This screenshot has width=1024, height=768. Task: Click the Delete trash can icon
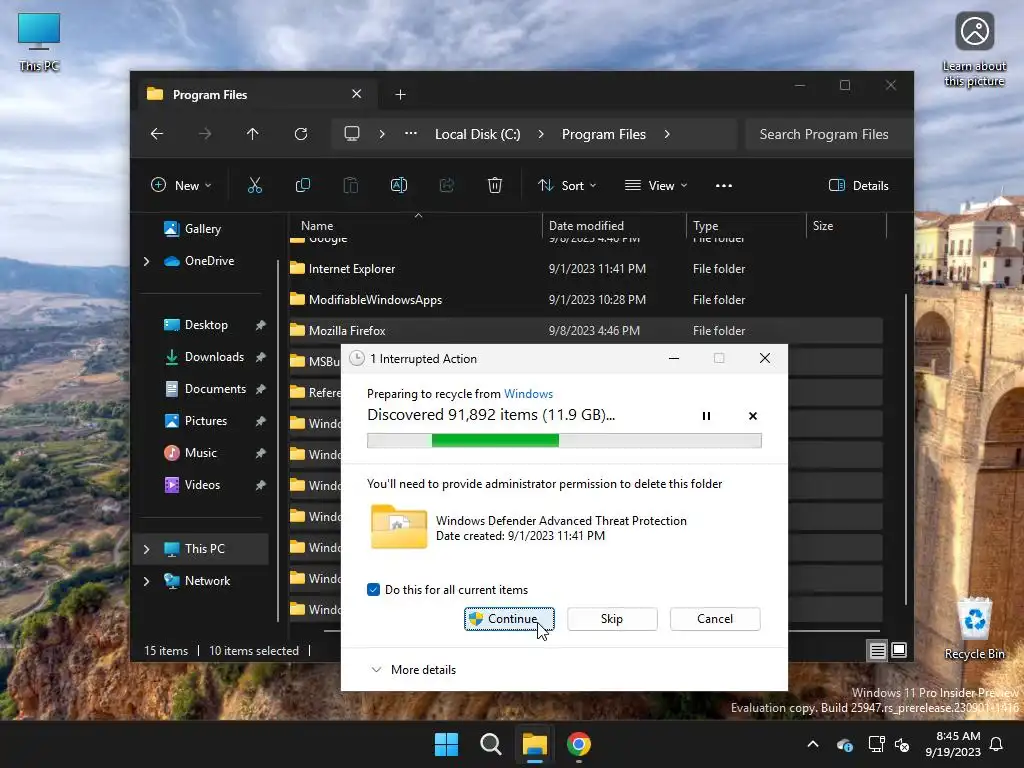click(494, 185)
